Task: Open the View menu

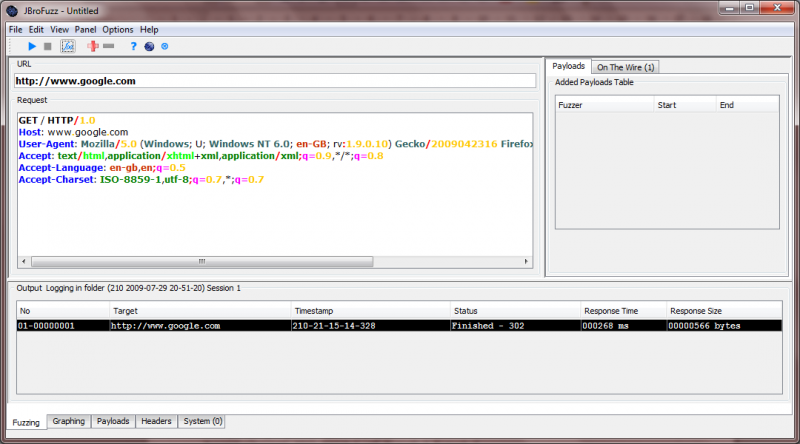Action: point(59,30)
